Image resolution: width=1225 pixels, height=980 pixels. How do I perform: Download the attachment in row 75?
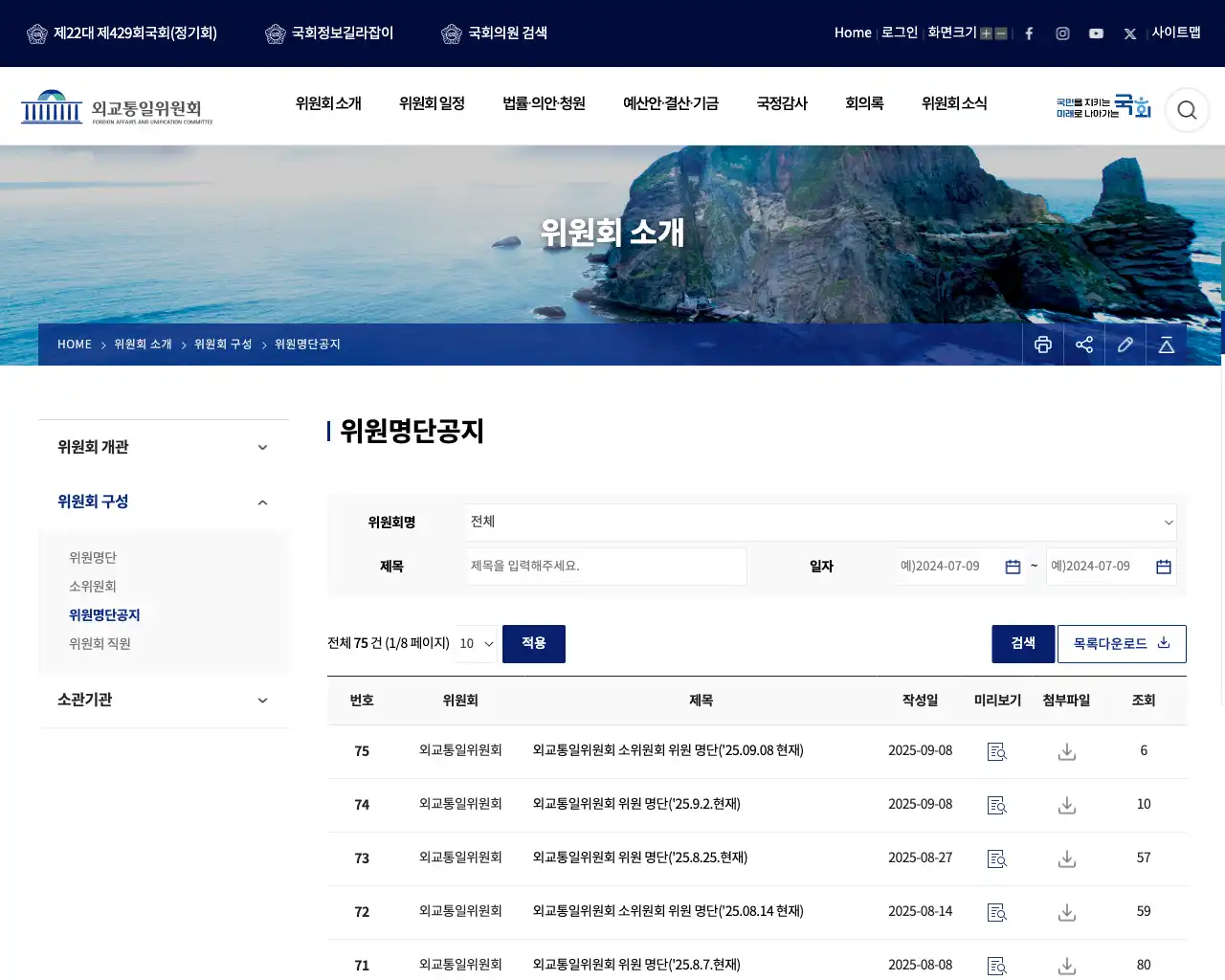[1067, 751]
